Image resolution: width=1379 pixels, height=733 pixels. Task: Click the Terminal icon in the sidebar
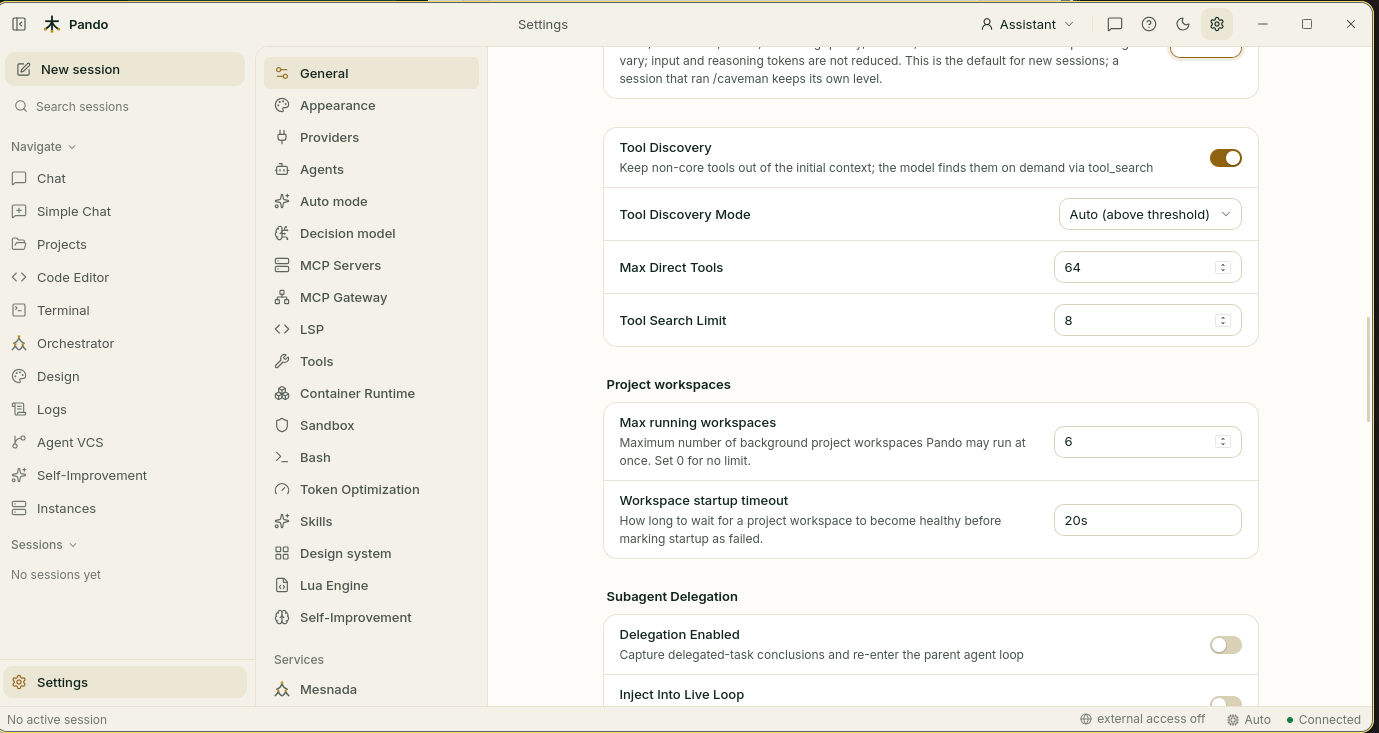point(19,310)
